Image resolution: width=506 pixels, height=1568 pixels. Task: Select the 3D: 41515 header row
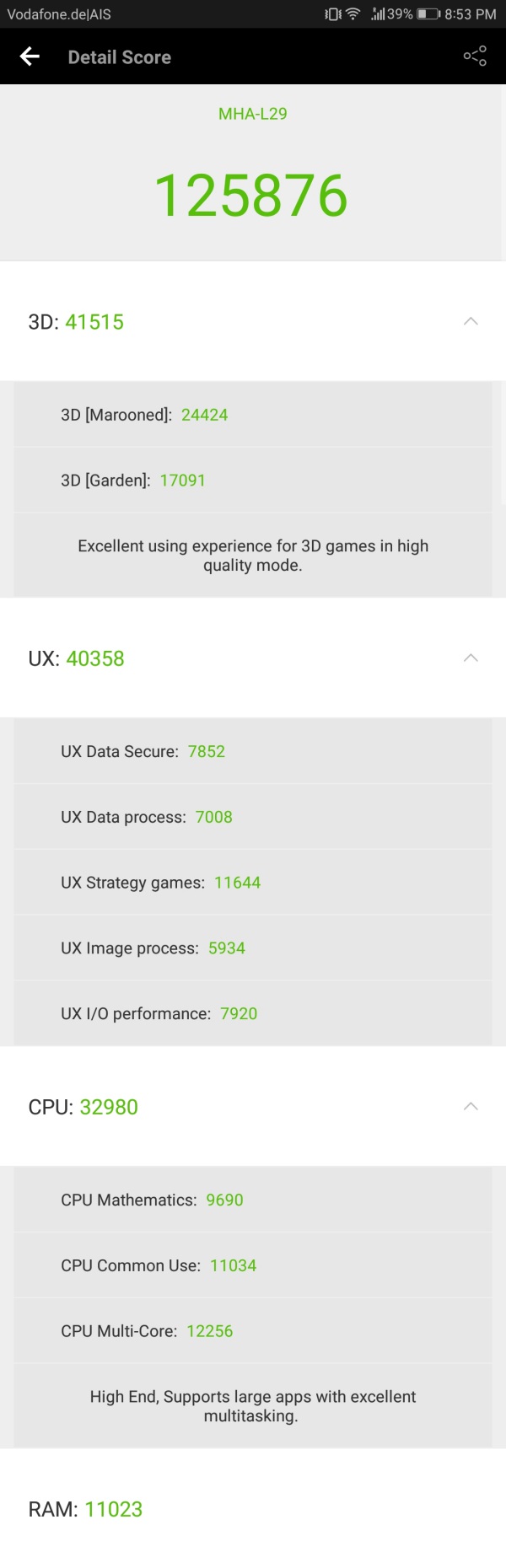pos(253,321)
